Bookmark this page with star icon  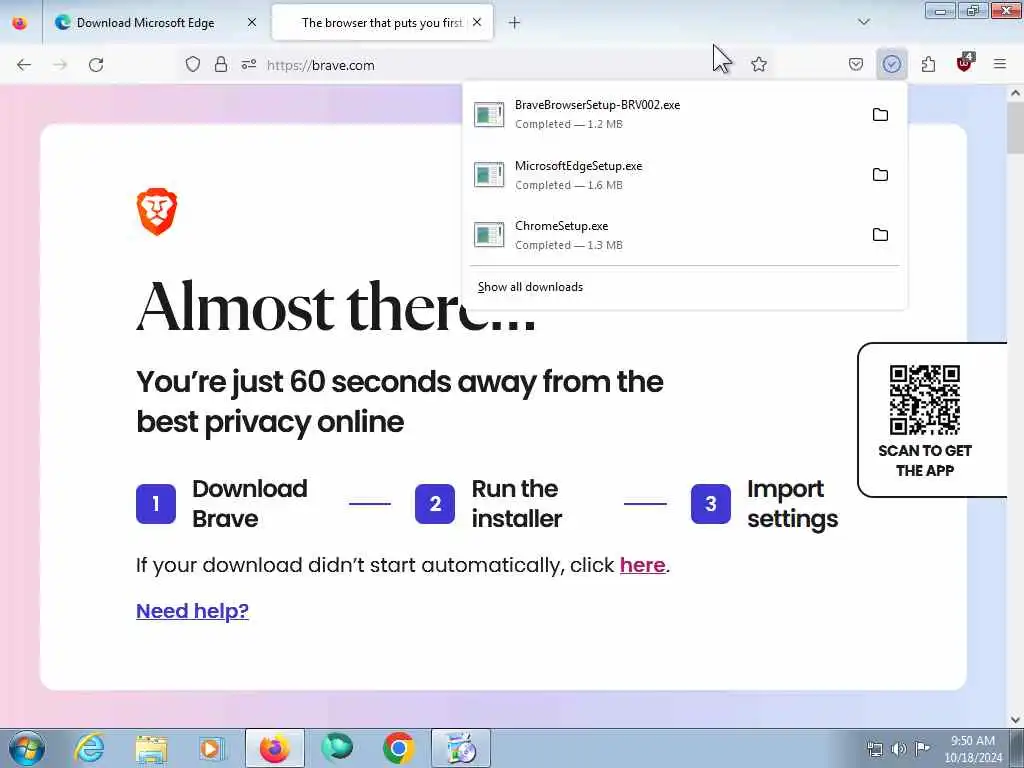click(759, 65)
